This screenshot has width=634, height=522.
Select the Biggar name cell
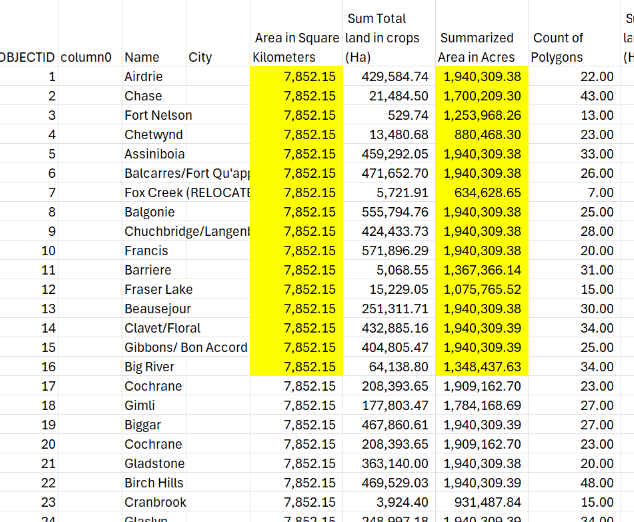coord(143,425)
